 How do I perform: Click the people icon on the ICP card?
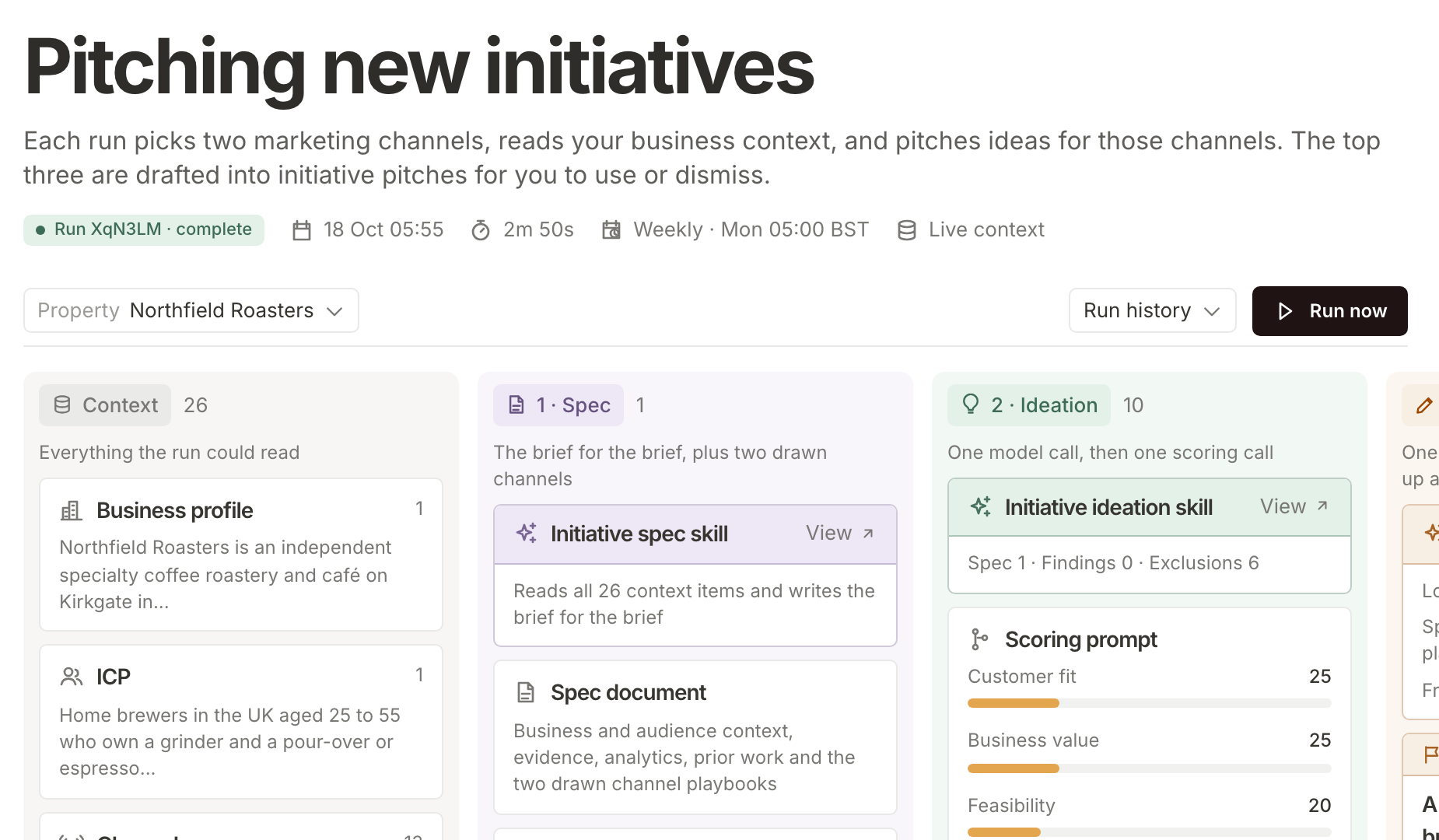[72, 677]
